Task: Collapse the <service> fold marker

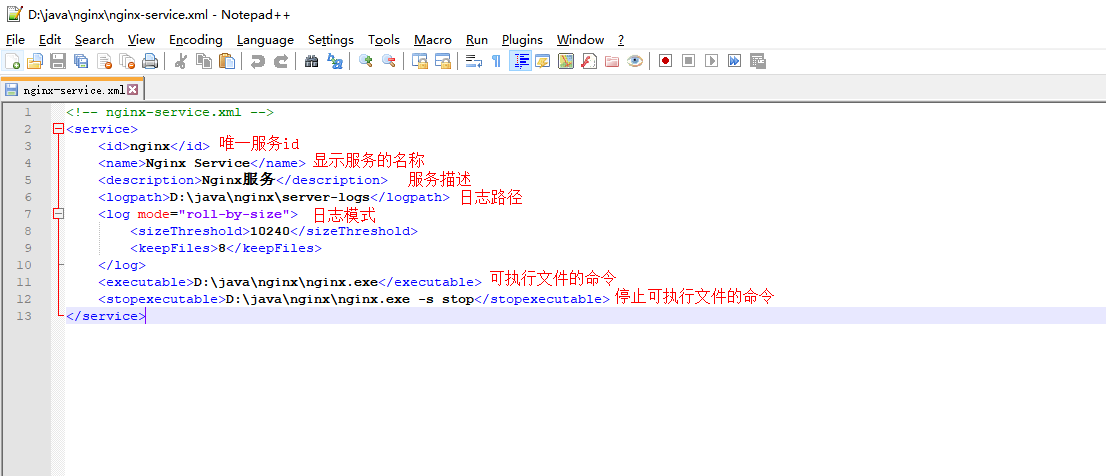Action: coord(59,129)
